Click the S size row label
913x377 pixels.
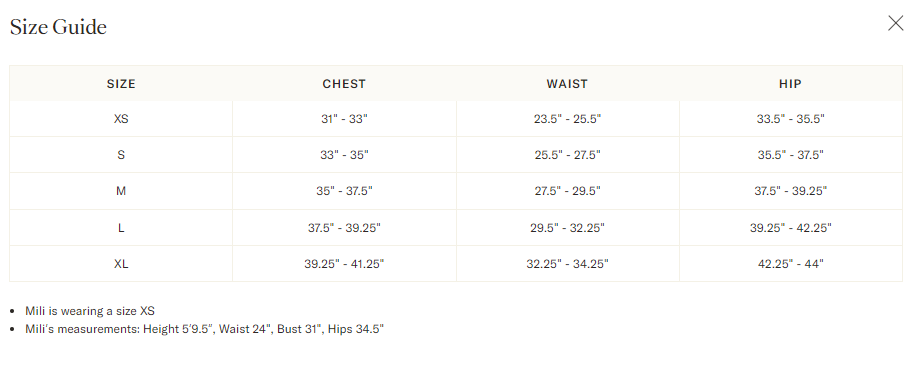(x=121, y=155)
